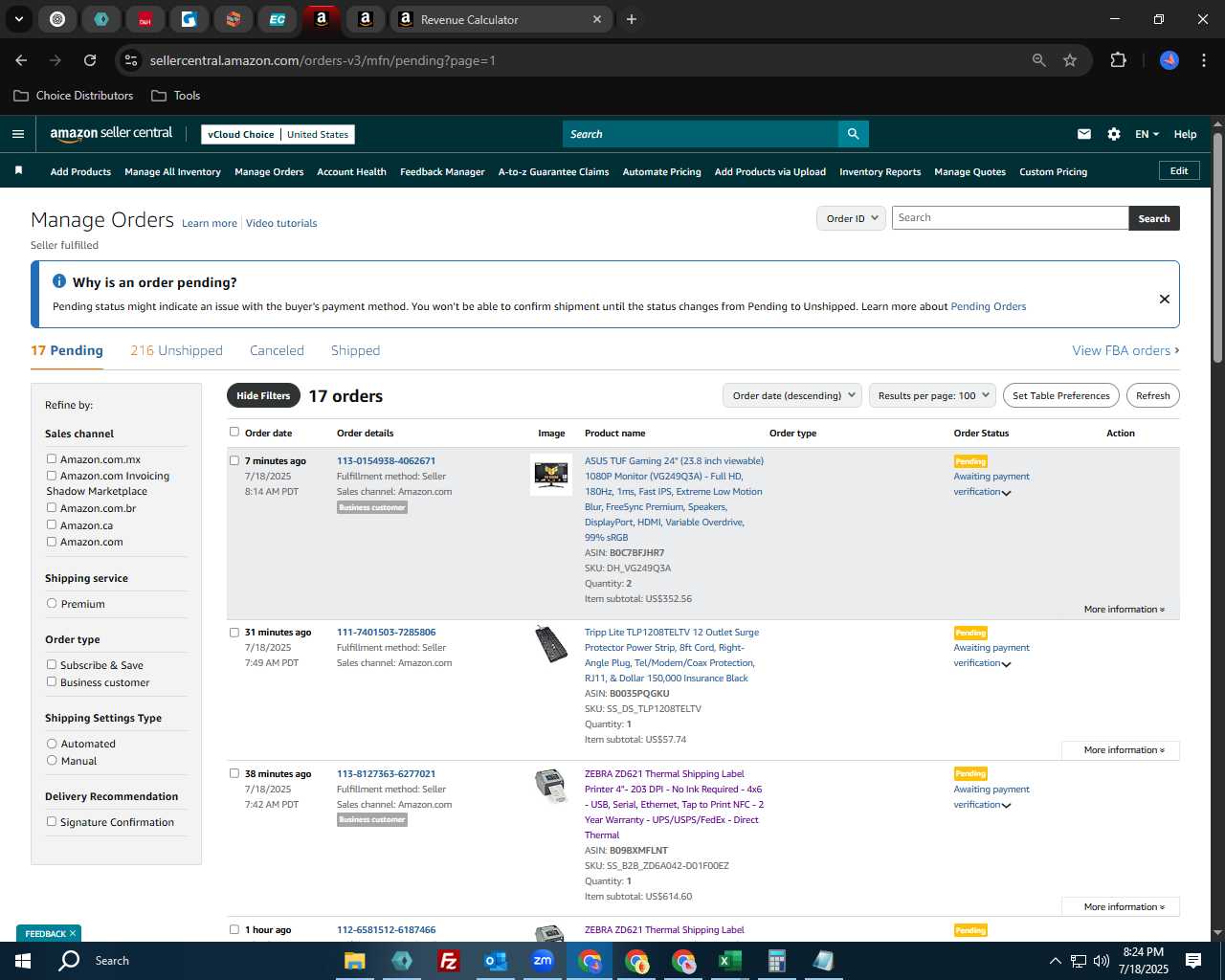Open the hamburger navigation menu
Screen dimensions: 1225x980
click(x=18, y=134)
